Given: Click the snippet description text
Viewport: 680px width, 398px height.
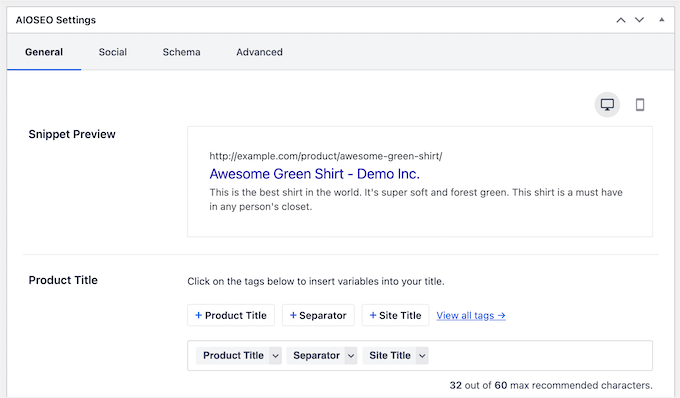Looking at the screenshot, I should 416,199.
